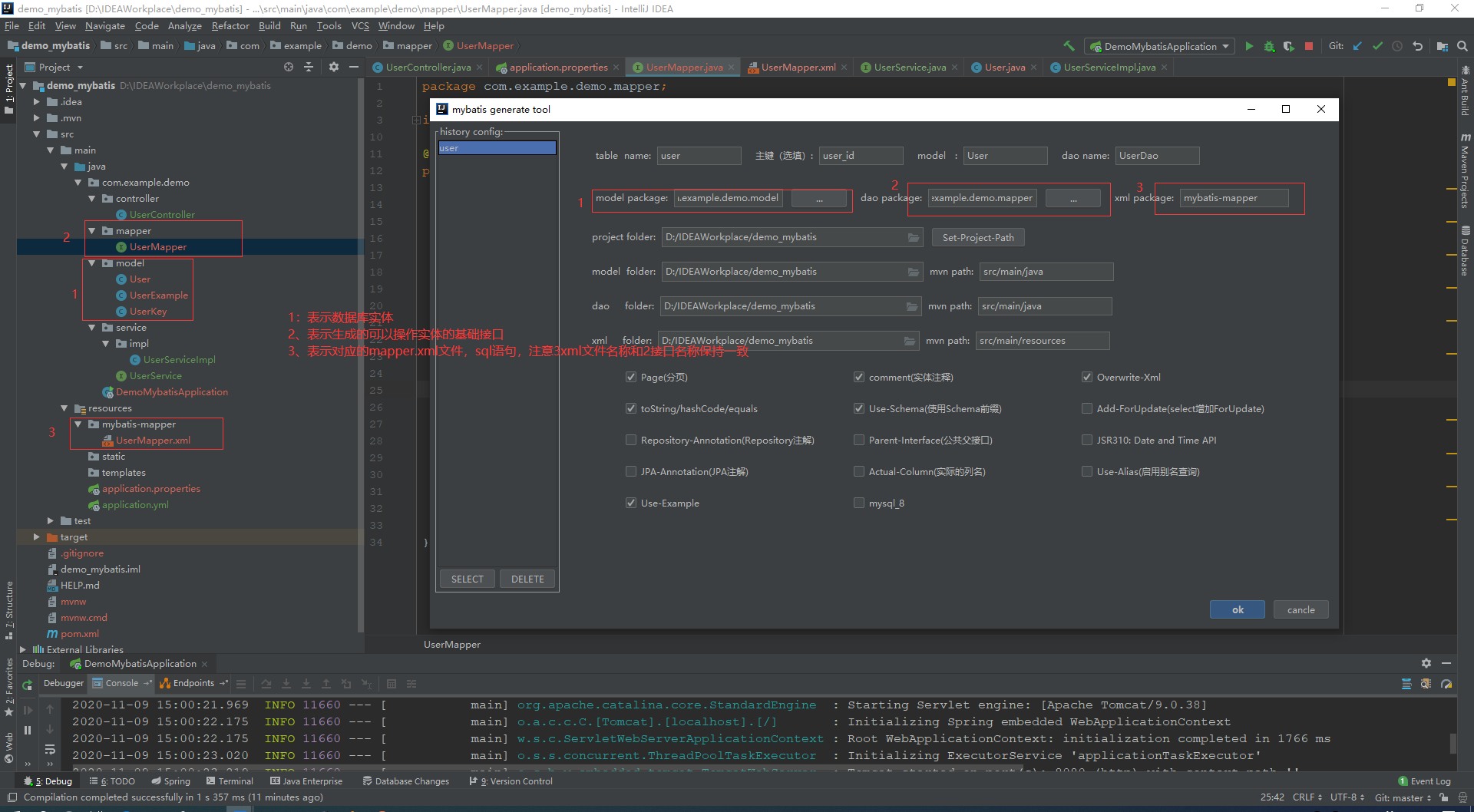The width and height of the screenshot is (1474, 812).
Task: Open the VCS menu
Action: coord(360,25)
